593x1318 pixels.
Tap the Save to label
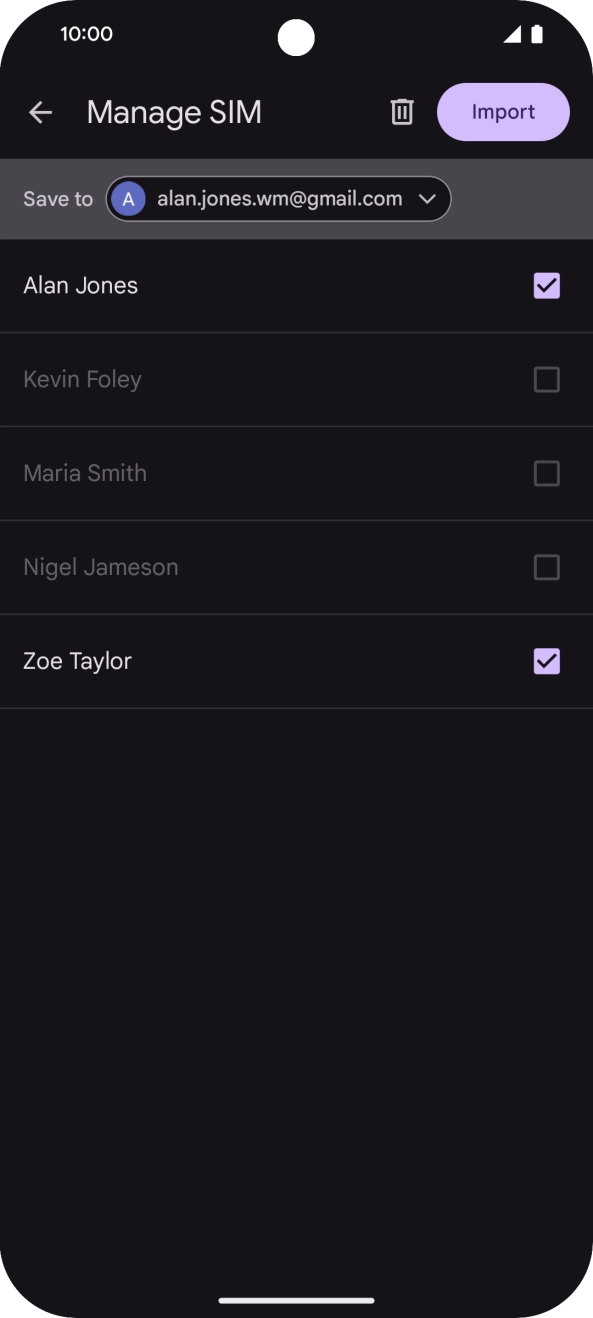tap(57, 199)
